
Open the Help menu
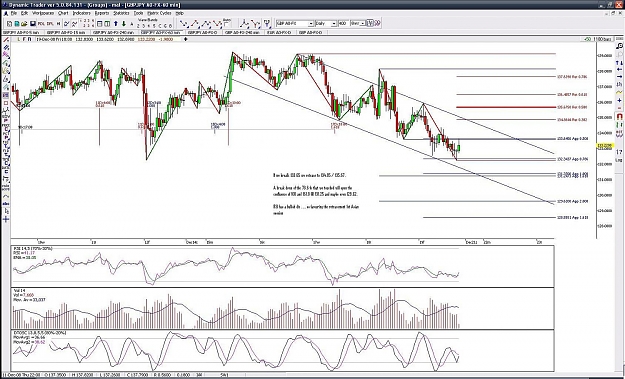tap(180, 13)
